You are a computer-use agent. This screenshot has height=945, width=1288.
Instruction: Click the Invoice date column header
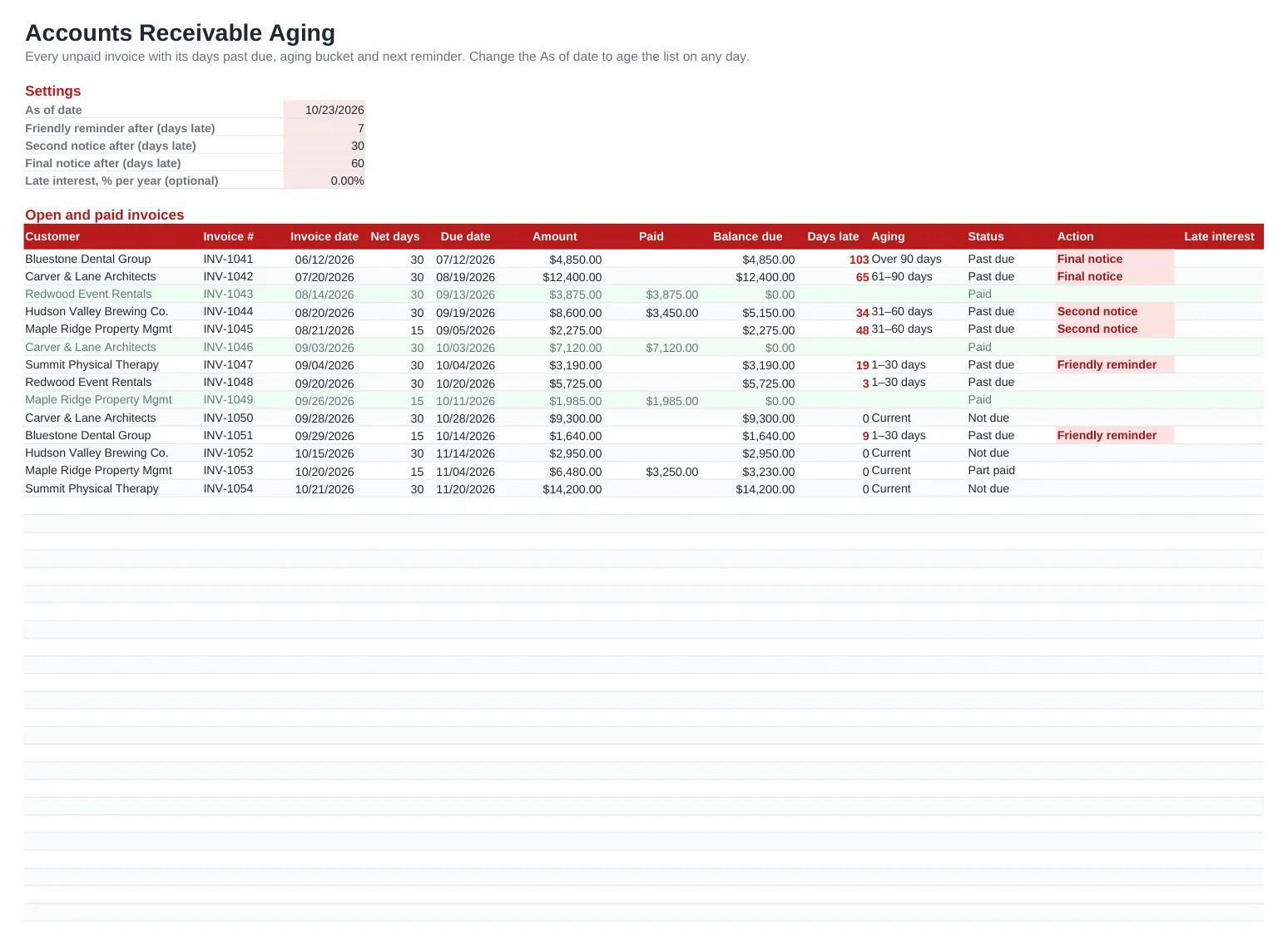click(x=324, y=236)
